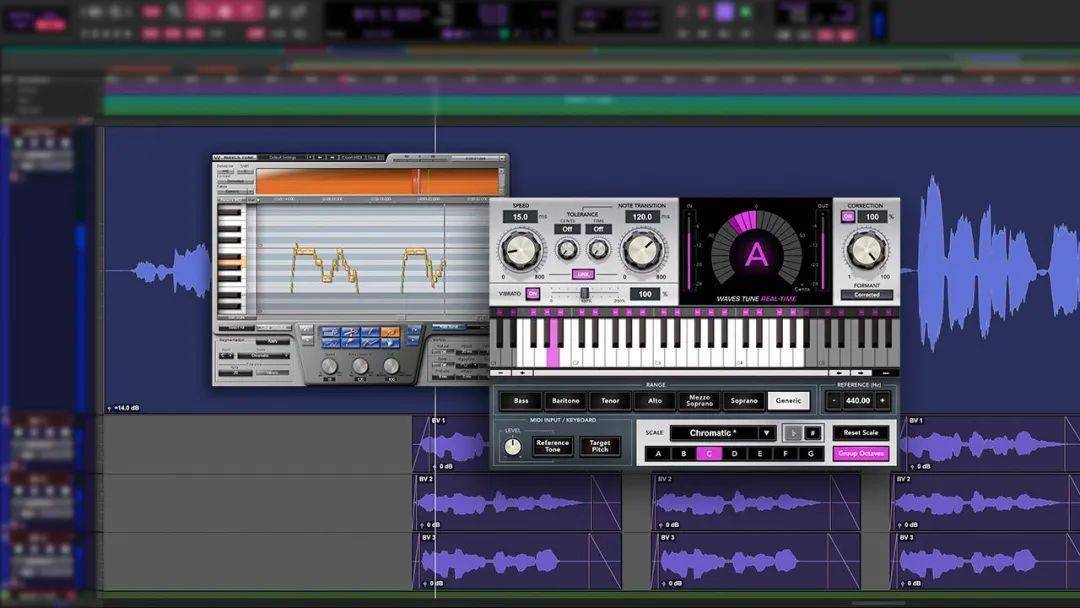Select the D note in scale row
This screenshot has width=1080, height=608.
coord(734,454)
